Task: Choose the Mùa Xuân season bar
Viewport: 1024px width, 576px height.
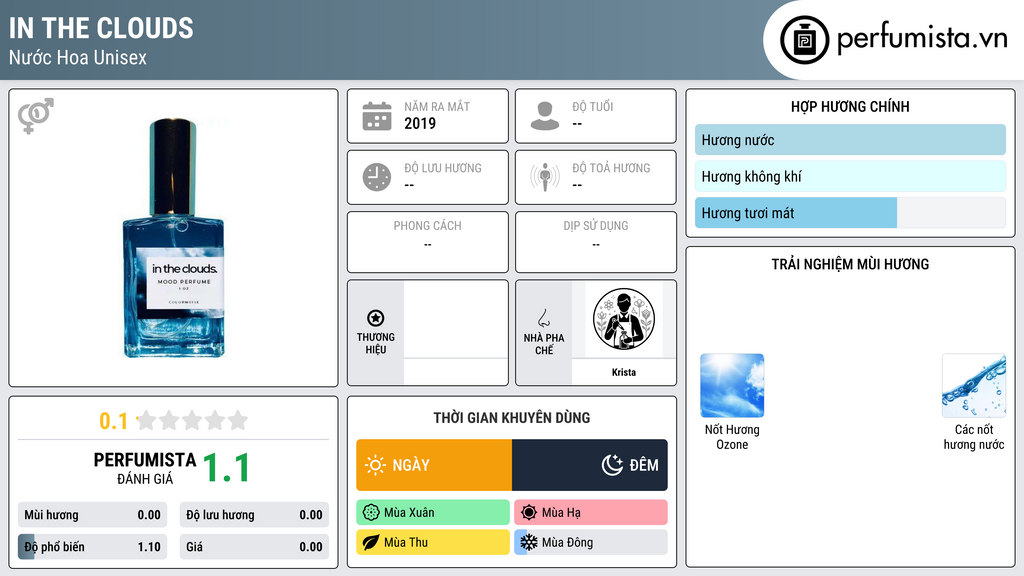Action: point(433,513)
